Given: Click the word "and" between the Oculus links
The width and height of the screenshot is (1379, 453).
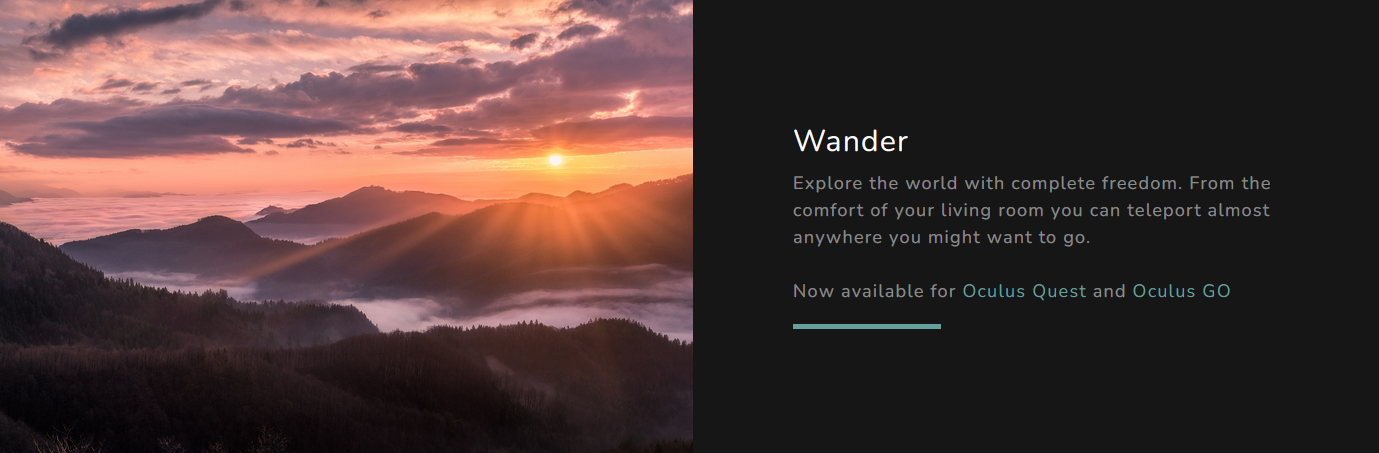Looking at the screenshot, I should click(x=1109, y=291).
